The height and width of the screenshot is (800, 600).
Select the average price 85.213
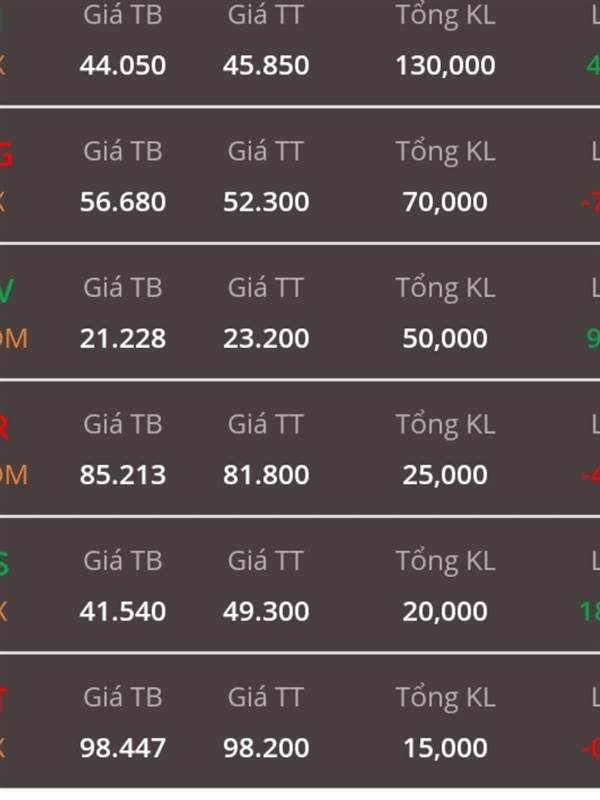[123, 475]
